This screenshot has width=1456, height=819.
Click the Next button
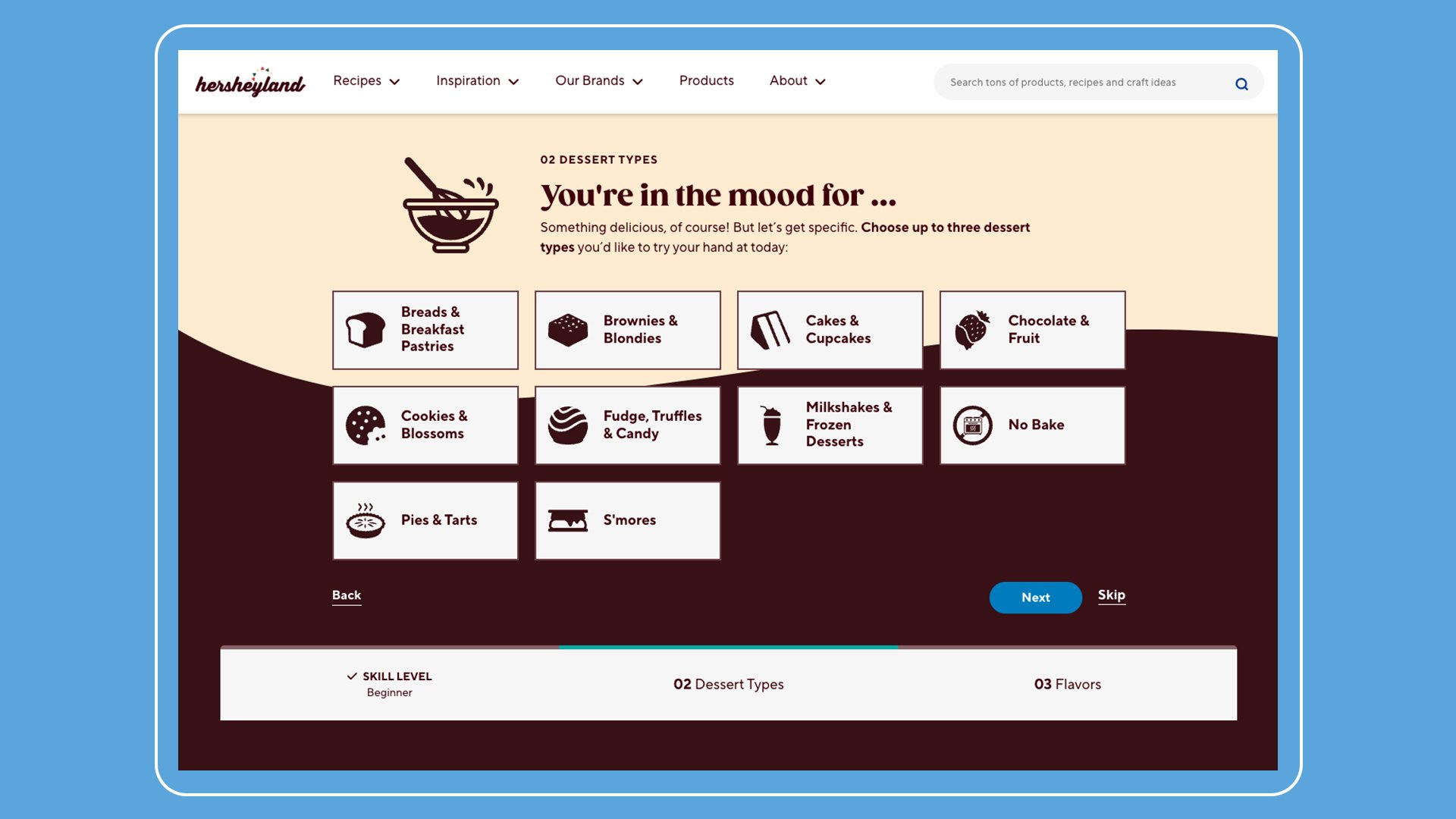[x=1035, y=597]
